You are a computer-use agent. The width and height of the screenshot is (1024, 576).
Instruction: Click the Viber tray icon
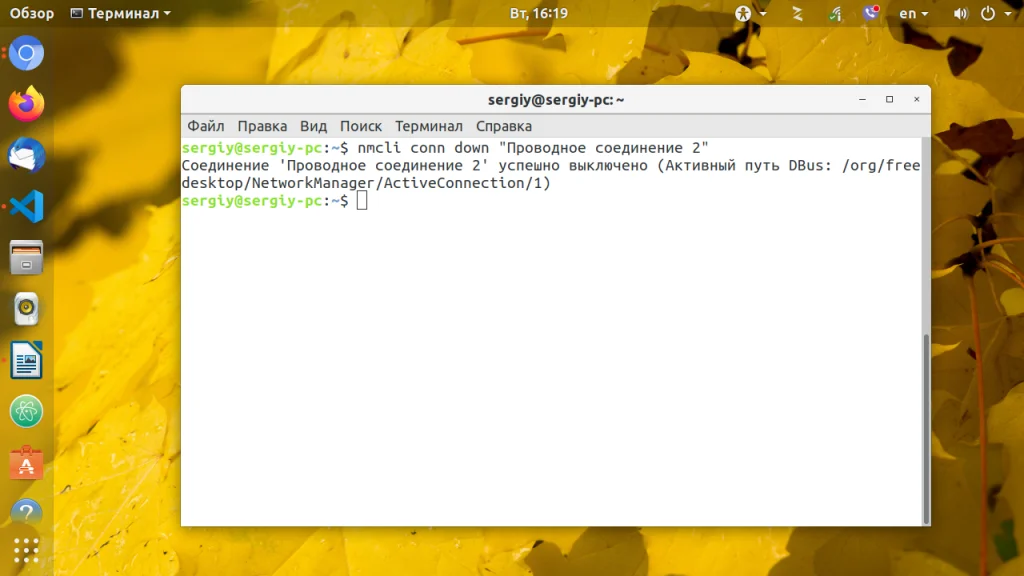pyautogui.click(x=871, y=13)
